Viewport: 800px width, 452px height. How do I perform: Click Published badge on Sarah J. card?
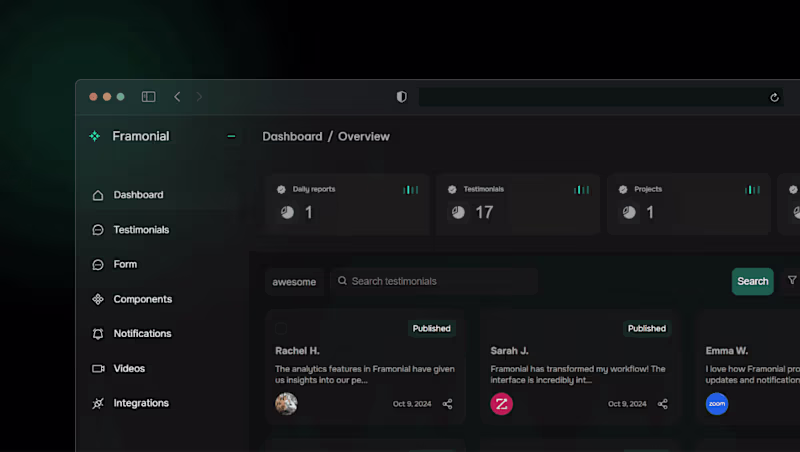coord(647,329)
